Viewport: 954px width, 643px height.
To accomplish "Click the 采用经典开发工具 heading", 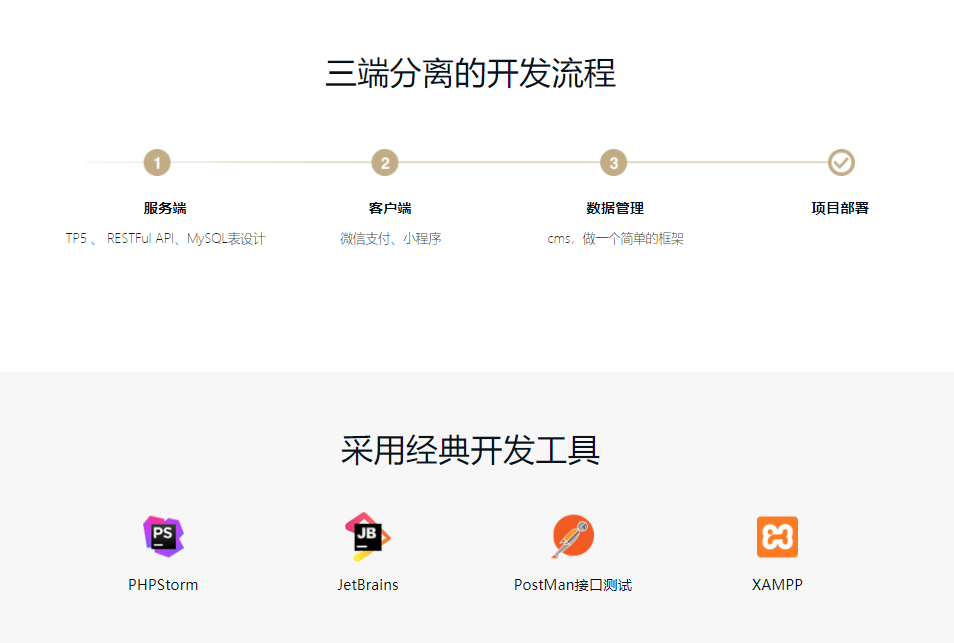I will point(471,451).
